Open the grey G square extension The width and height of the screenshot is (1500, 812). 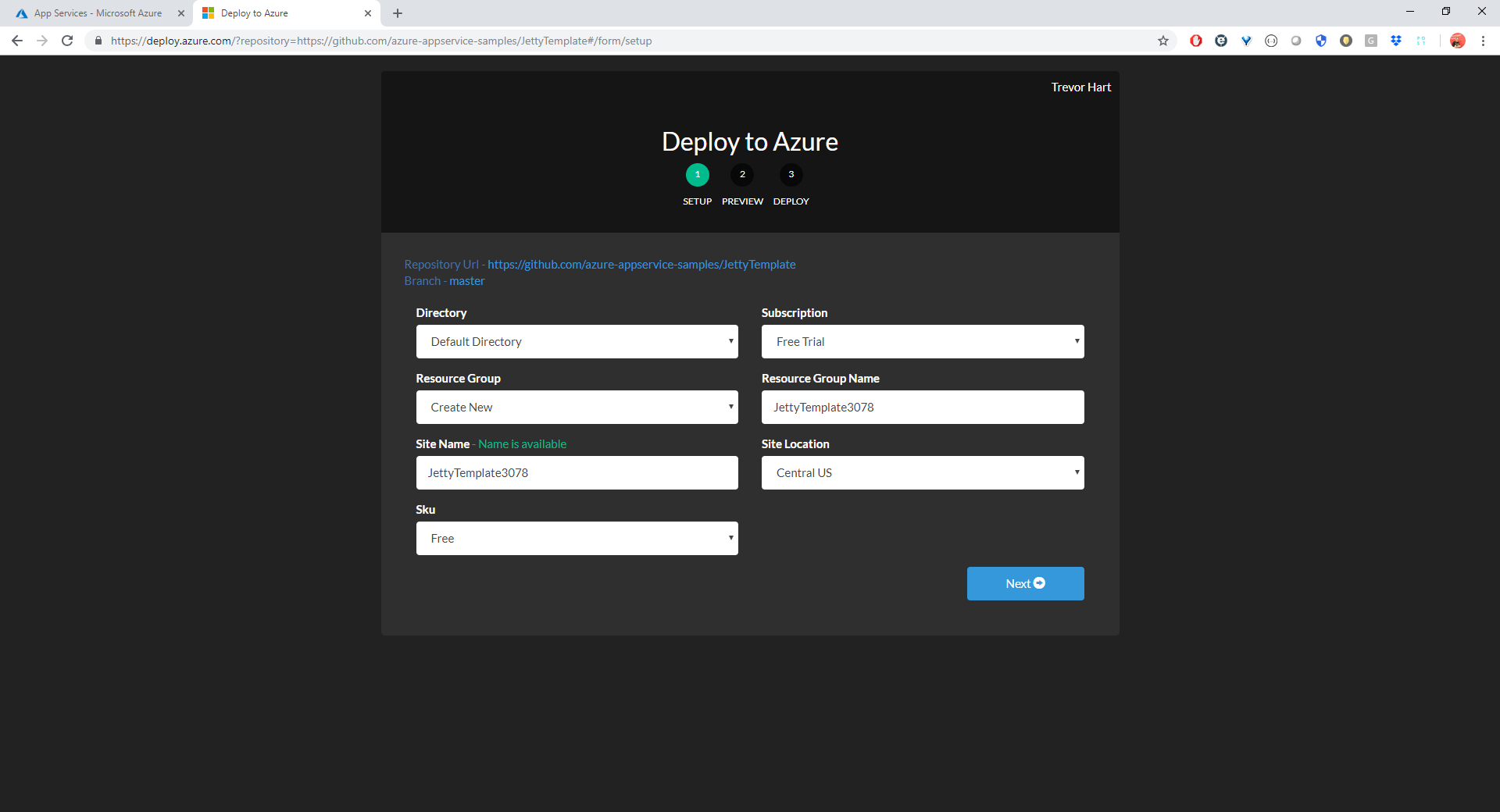tap(1371, 41)
